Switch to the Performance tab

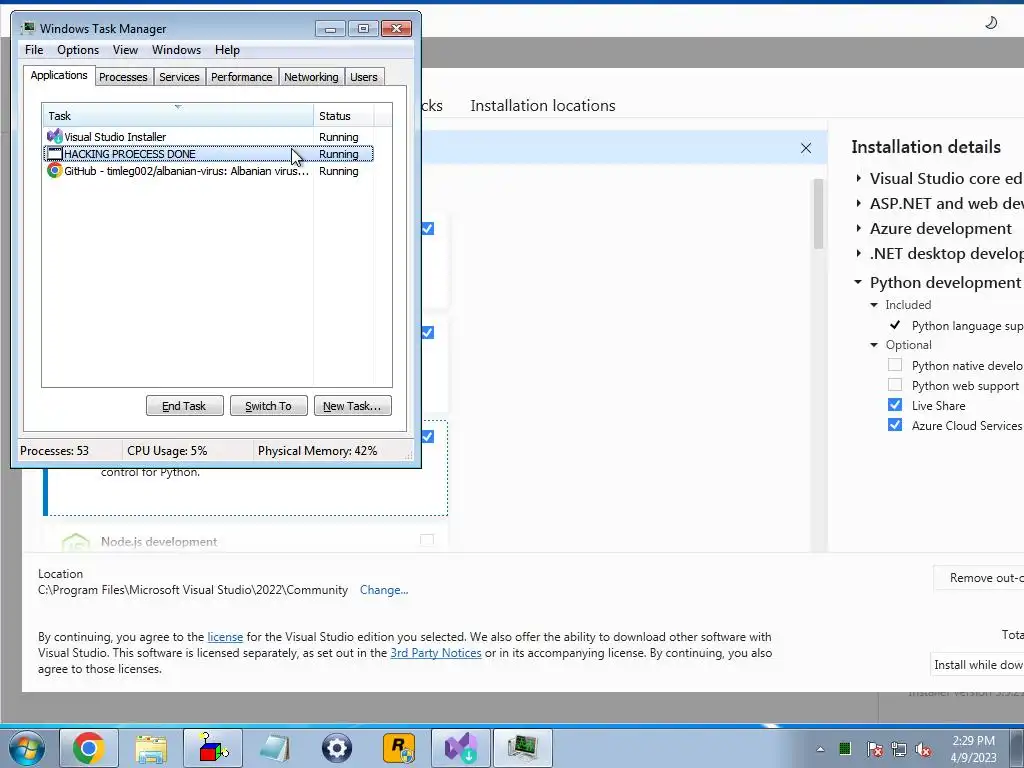[241, 77]
